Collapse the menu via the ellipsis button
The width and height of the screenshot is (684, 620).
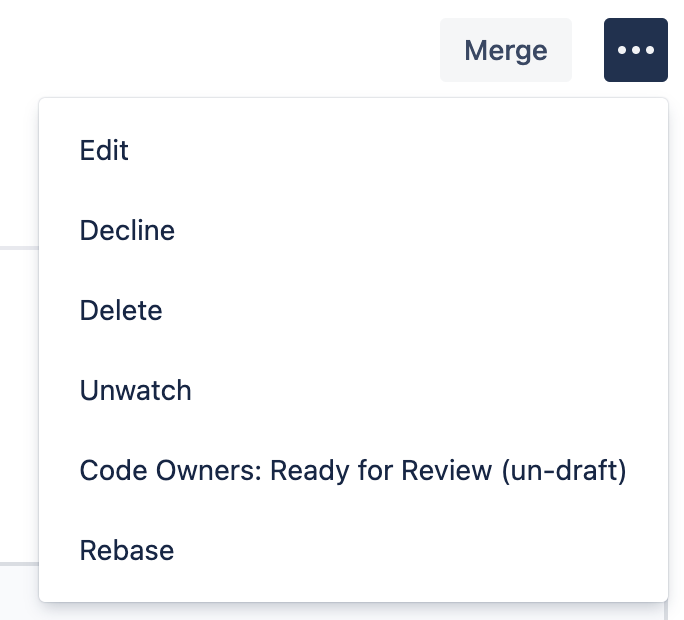pos(635,50)
